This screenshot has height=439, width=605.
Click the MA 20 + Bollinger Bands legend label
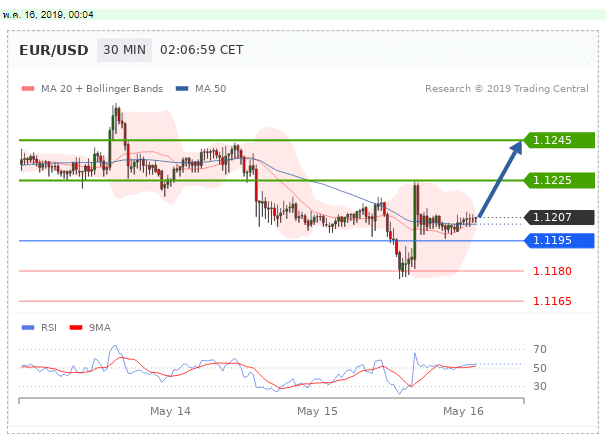pos(102,89)
